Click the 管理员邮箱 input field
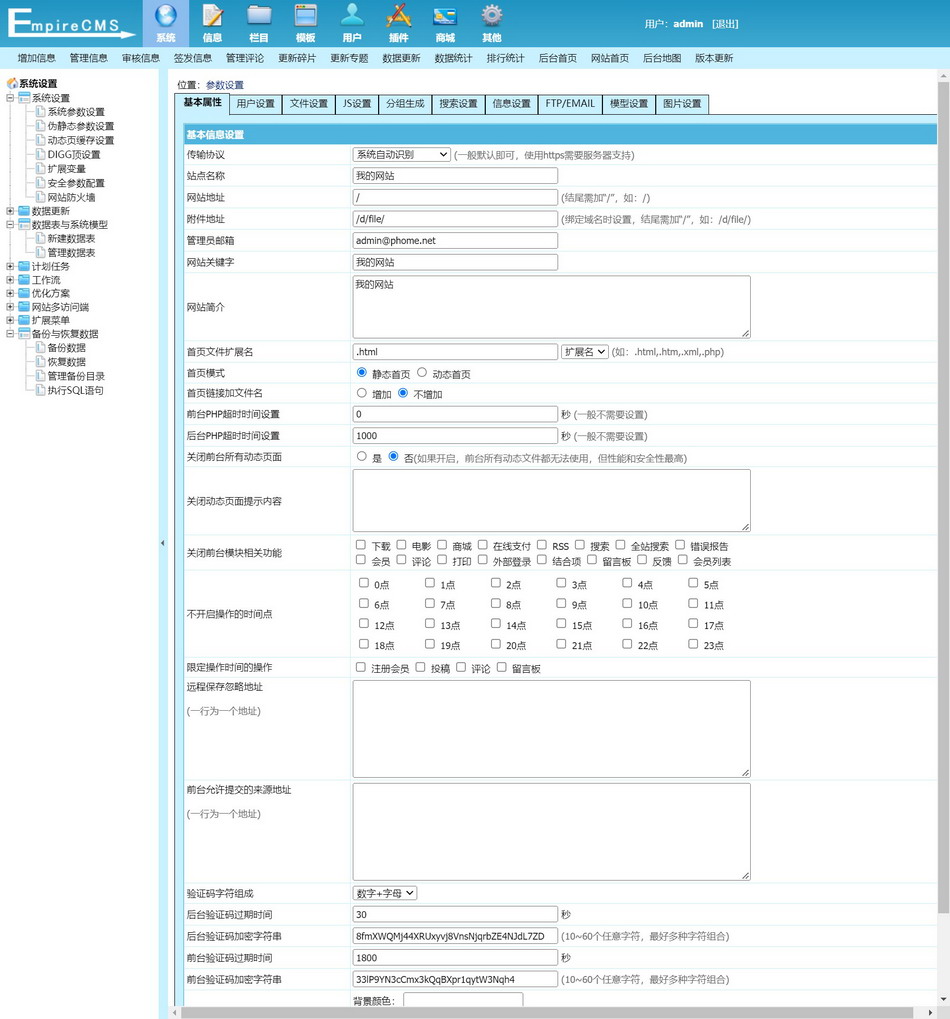The height and width of the screenshot is (1019, 950). [455, 240]
